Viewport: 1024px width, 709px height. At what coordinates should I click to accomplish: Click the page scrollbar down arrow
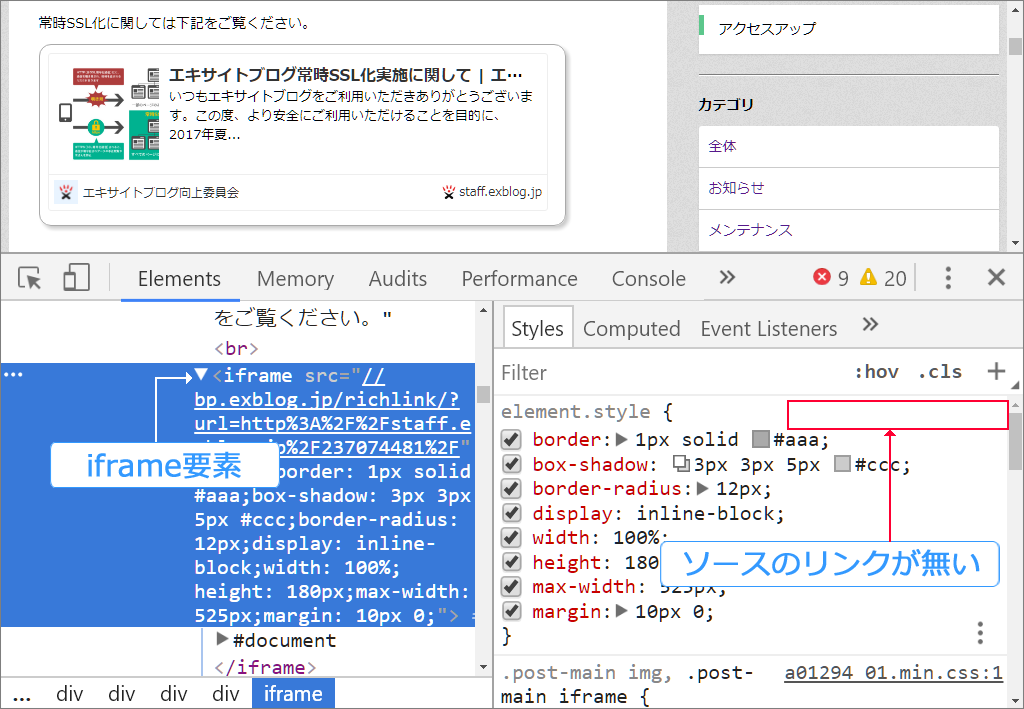coord(1015,243)
